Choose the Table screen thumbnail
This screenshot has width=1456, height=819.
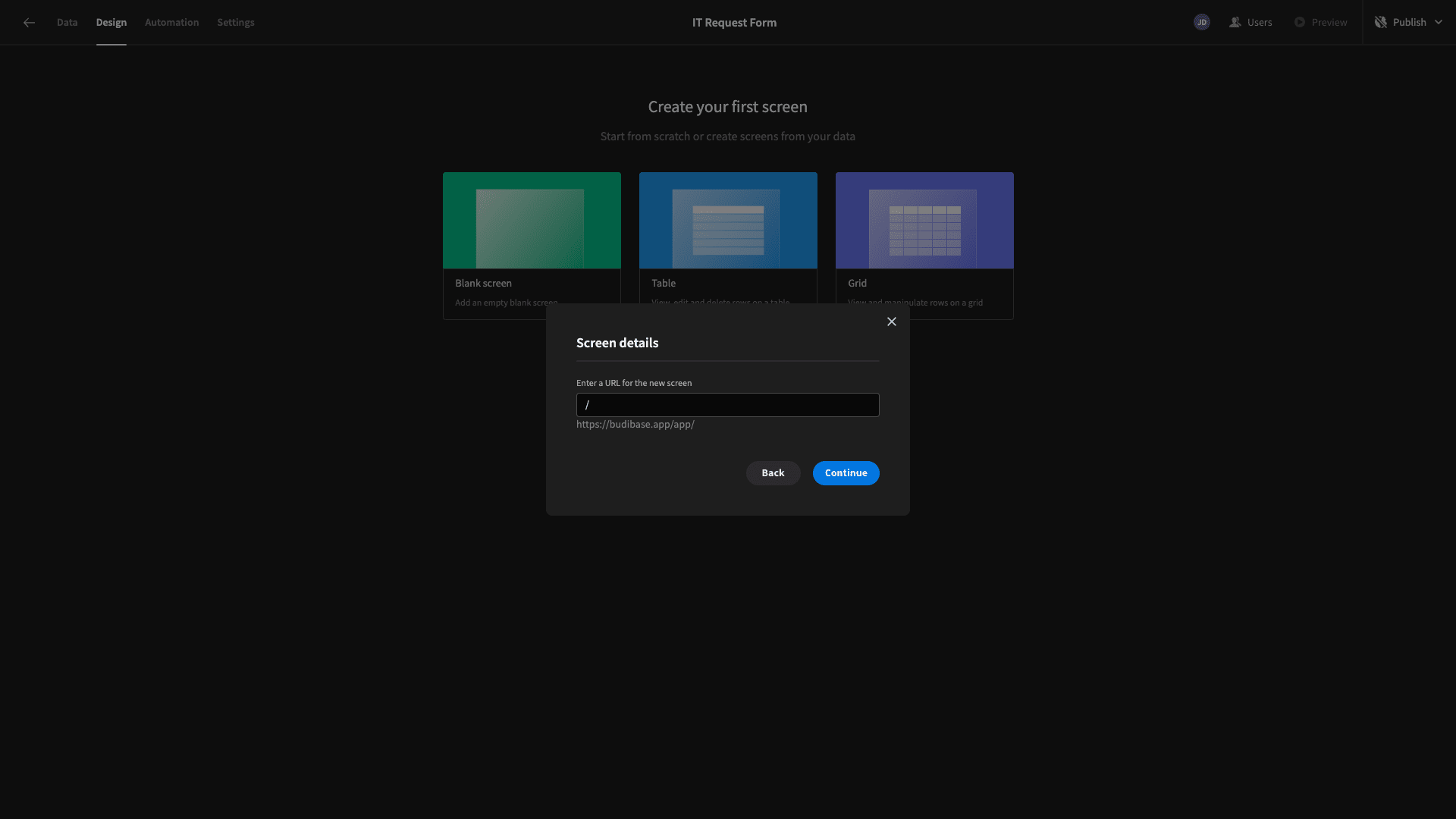coord(728,221)
